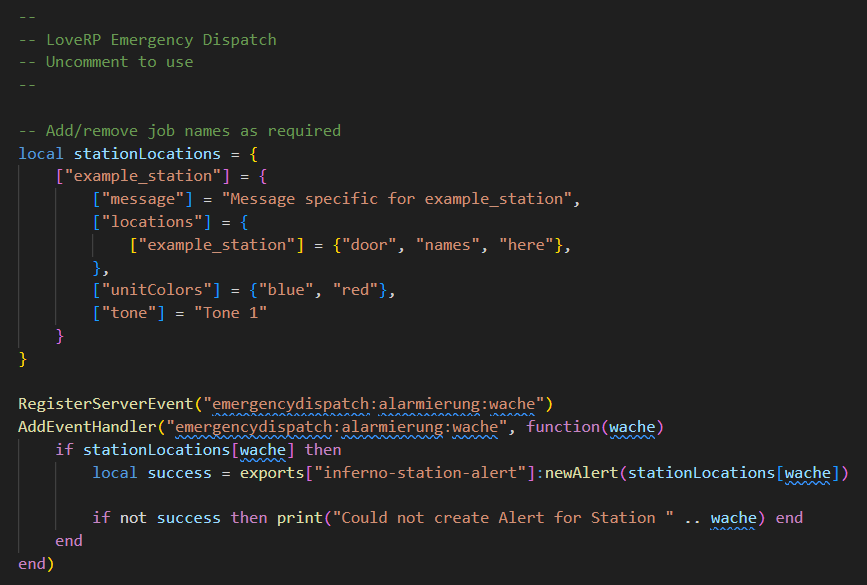Click the string "Message specific for example_station"
This screenshot has width=867, height=585.
click(396, 199)
